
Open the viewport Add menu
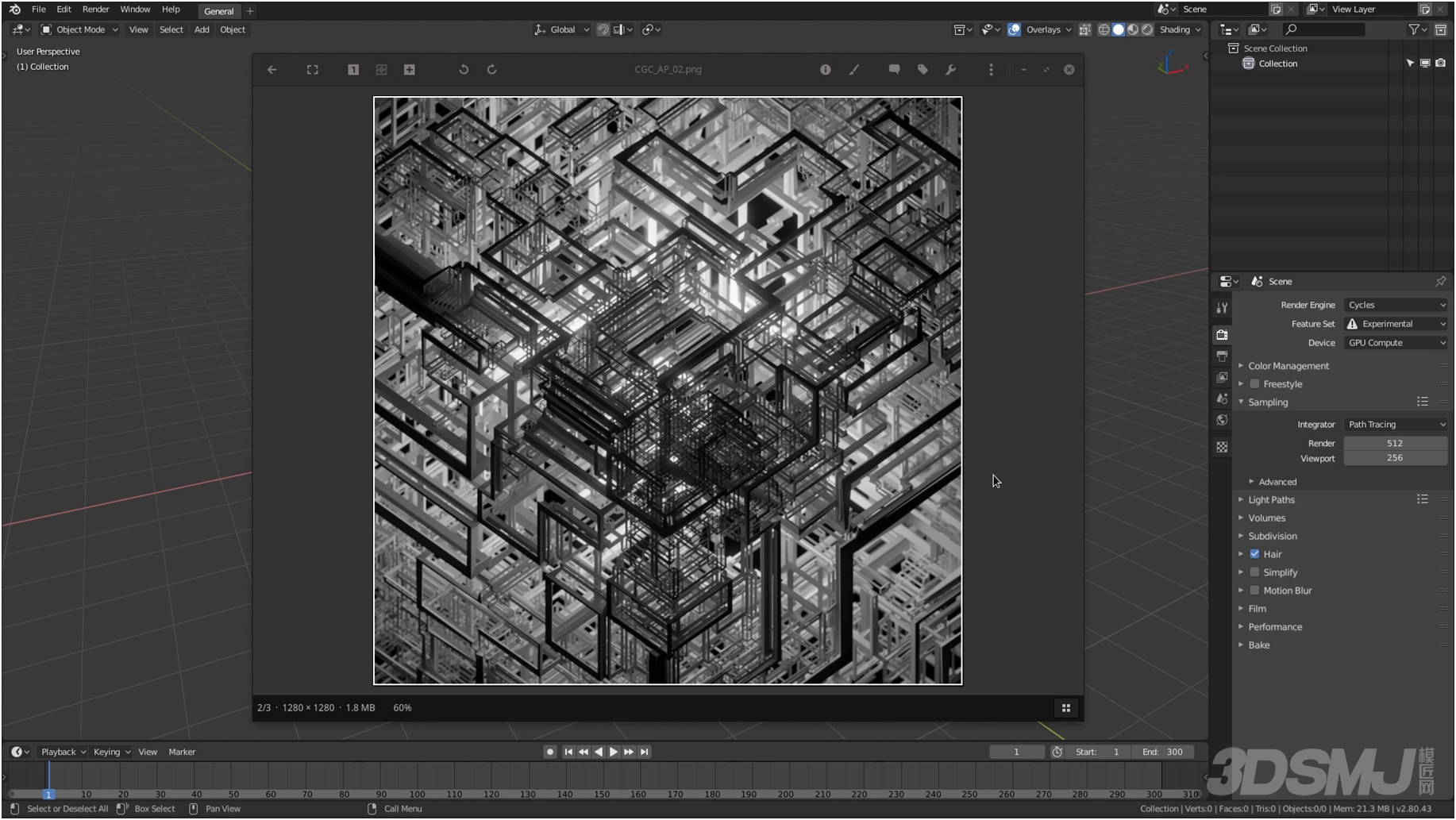pyautogui.click(x=202, y=30)
